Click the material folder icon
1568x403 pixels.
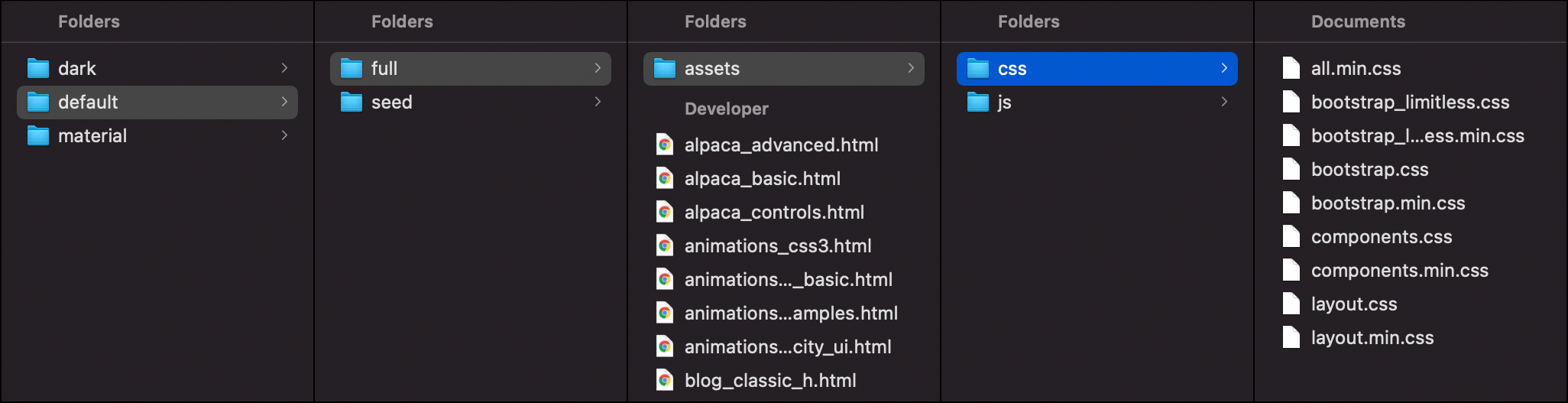pos(38,135)
